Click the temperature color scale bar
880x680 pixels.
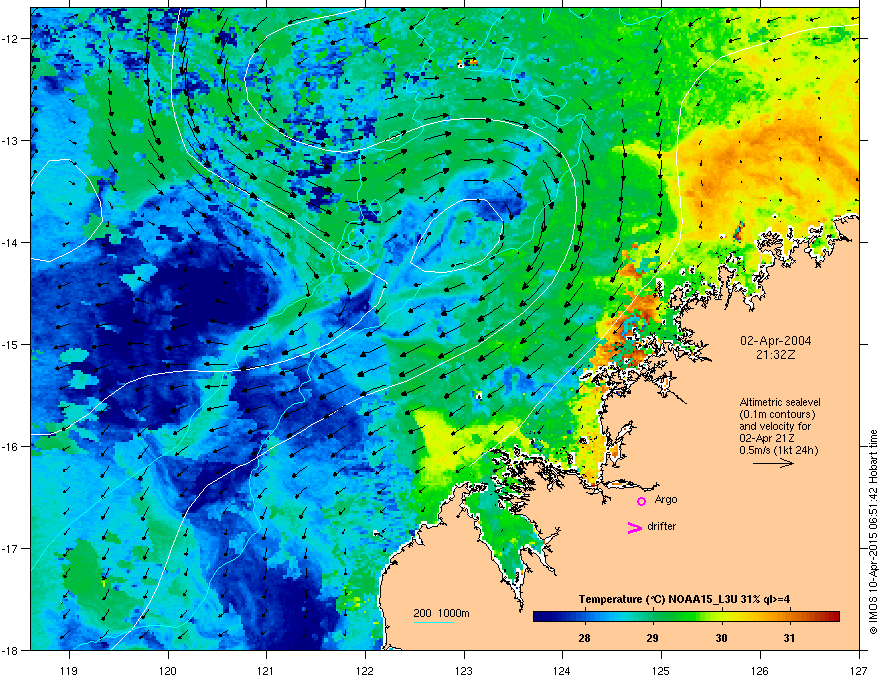coord(686,617)
